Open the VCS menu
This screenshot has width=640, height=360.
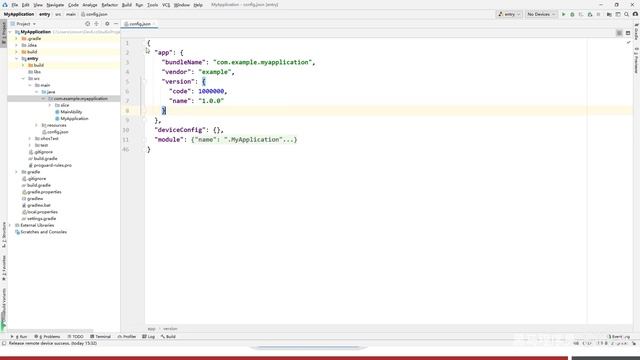click(x=166, y=5)
